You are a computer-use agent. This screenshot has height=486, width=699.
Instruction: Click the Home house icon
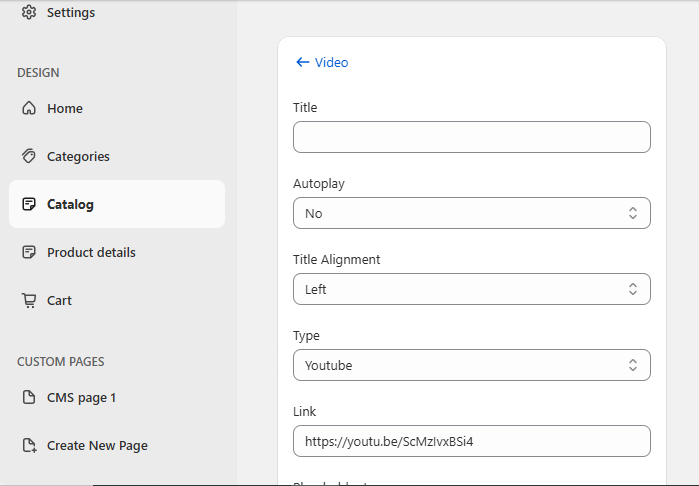pos(29,108)
